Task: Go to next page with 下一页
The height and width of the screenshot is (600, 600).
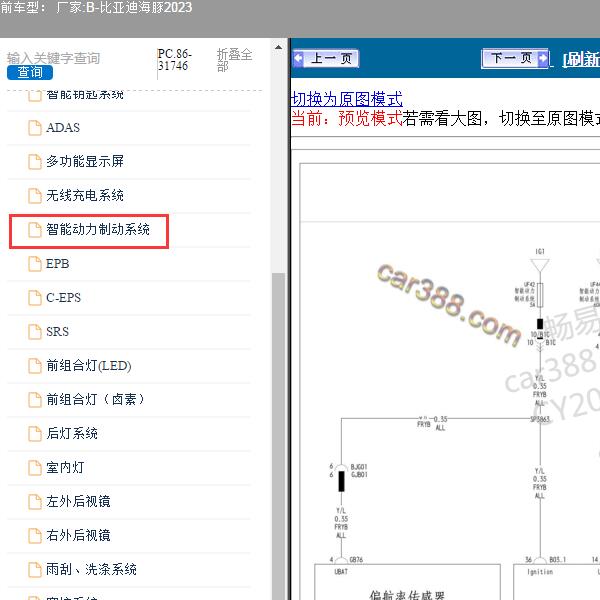Action: point(515,59)
